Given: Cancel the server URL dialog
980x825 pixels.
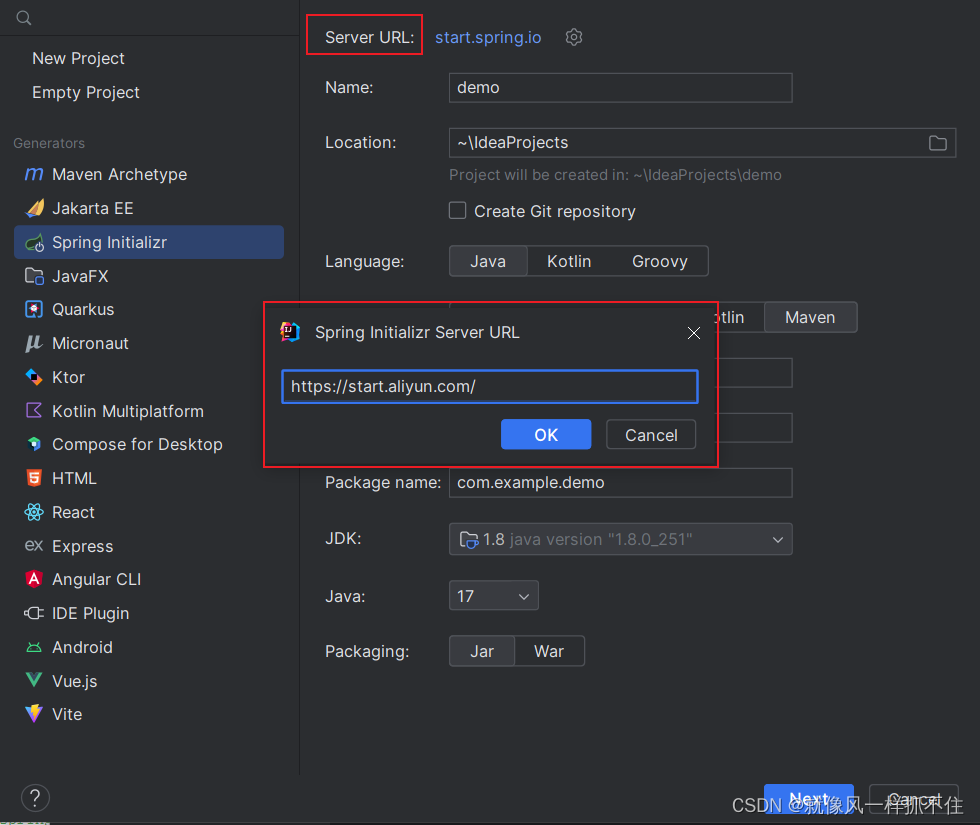Looking at the screenshot, I should coord(651,434).
